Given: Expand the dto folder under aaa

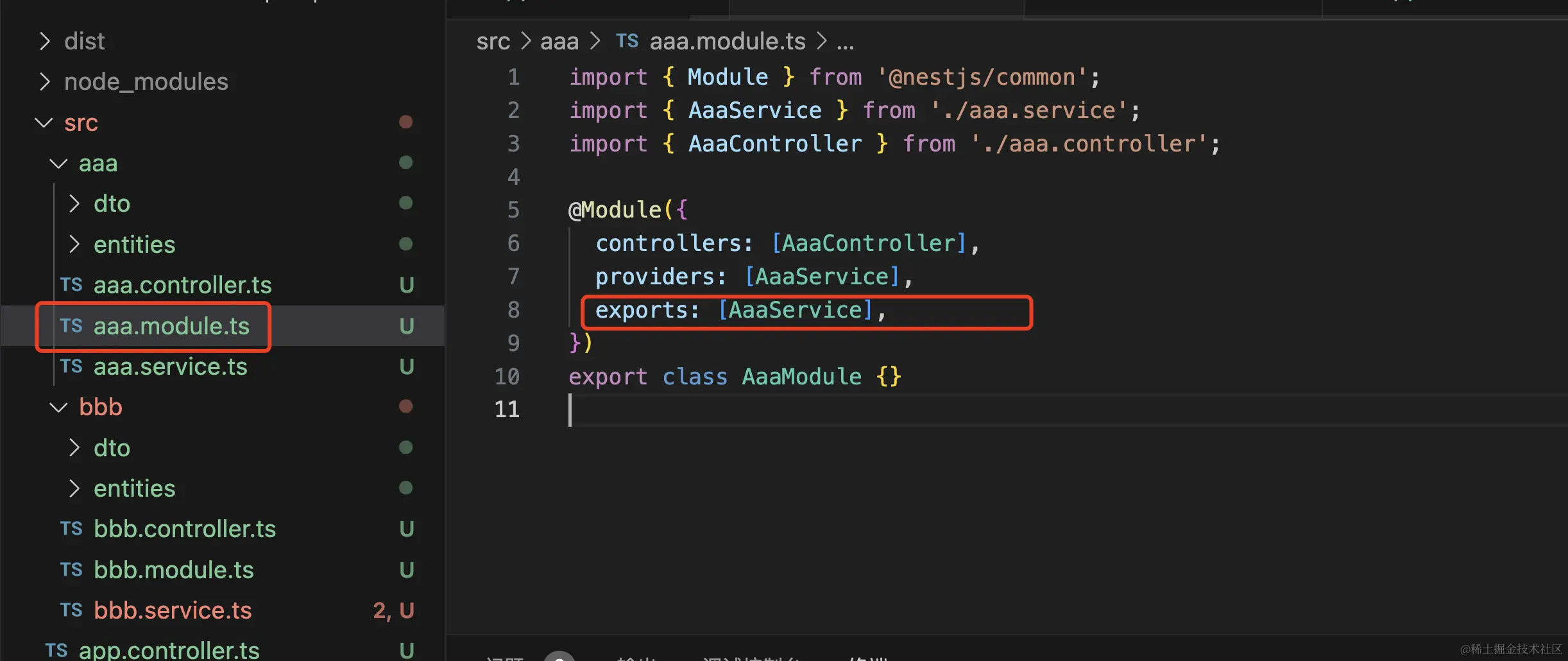Looking at the screenshot, I should click(x=74, y=203).
